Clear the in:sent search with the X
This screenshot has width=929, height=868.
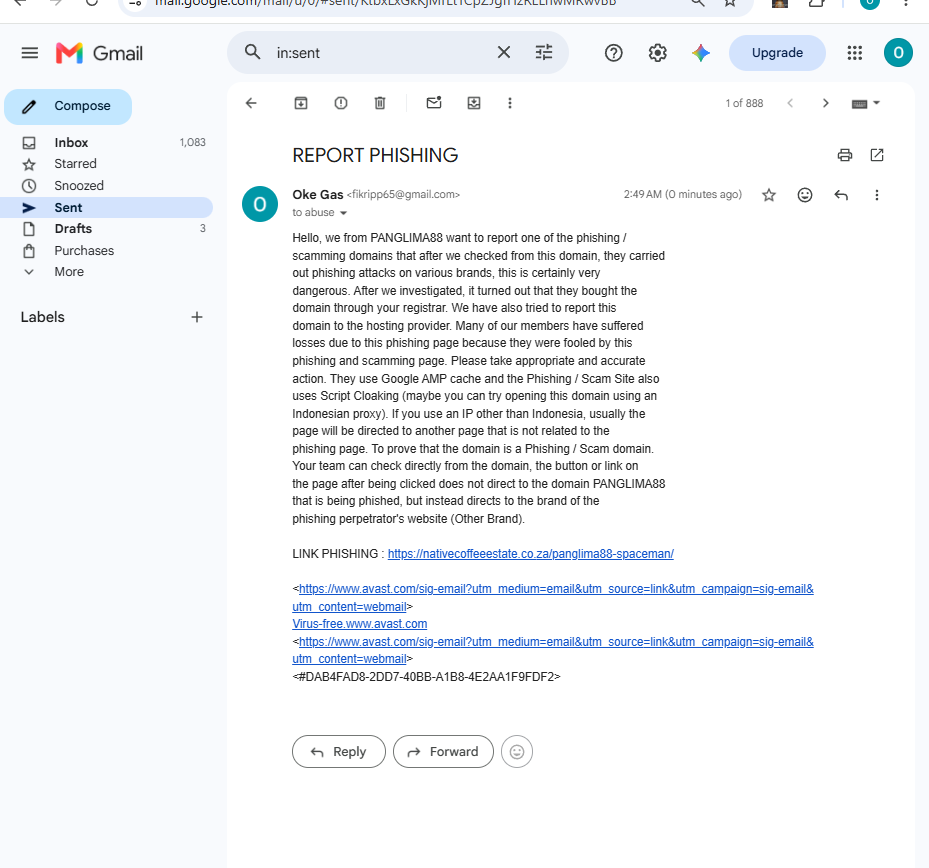[x=504, y=52]
